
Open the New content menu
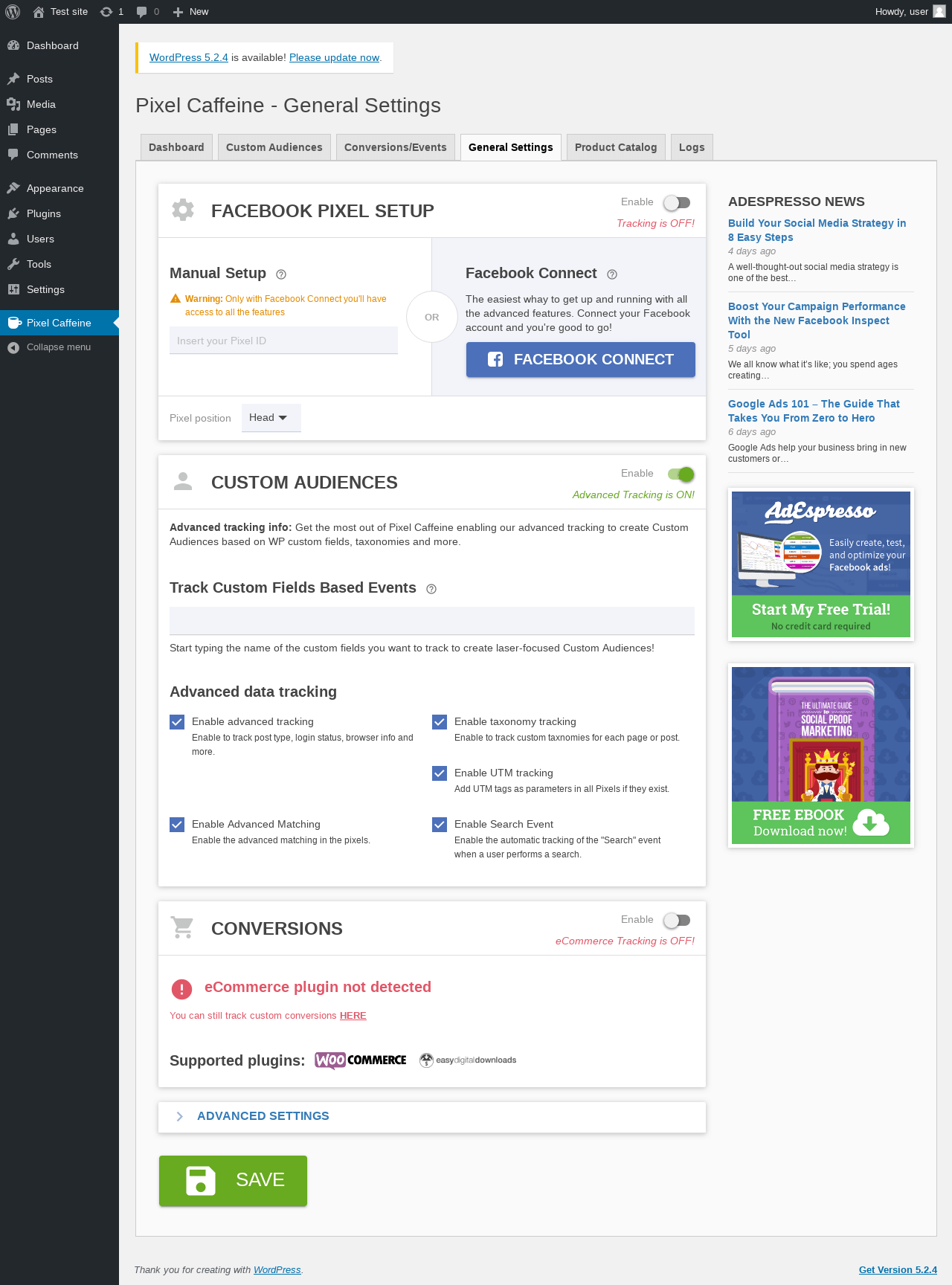point(190,12)
